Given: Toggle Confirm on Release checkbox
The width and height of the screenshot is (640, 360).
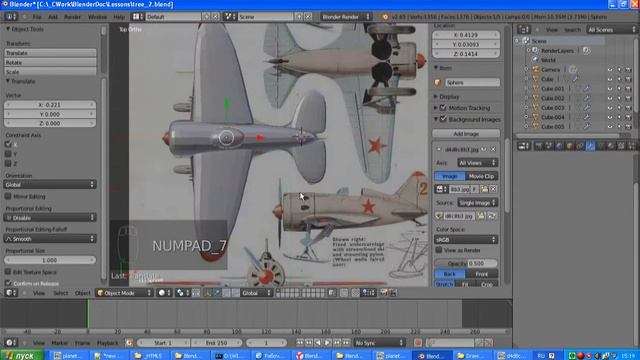Looking at the screenshot, I should click(8, 283).
